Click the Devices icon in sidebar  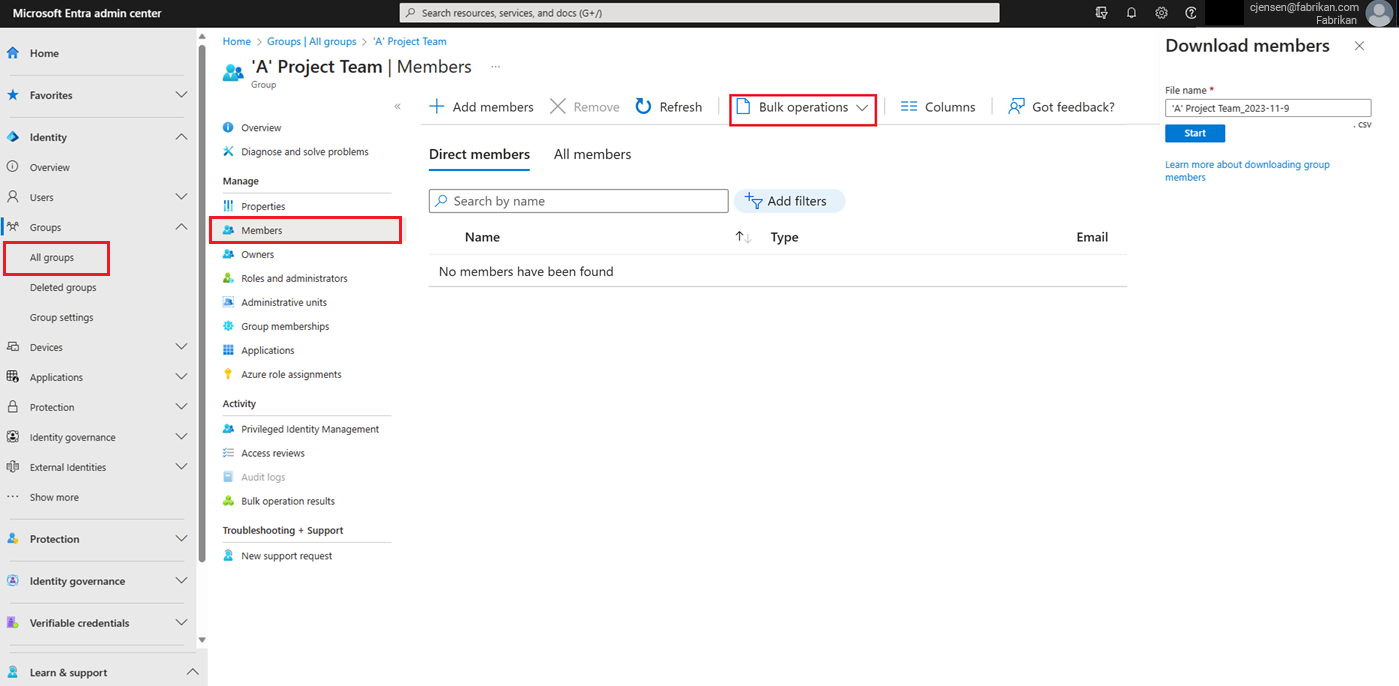pyautogui.click(x=13, y=347)
